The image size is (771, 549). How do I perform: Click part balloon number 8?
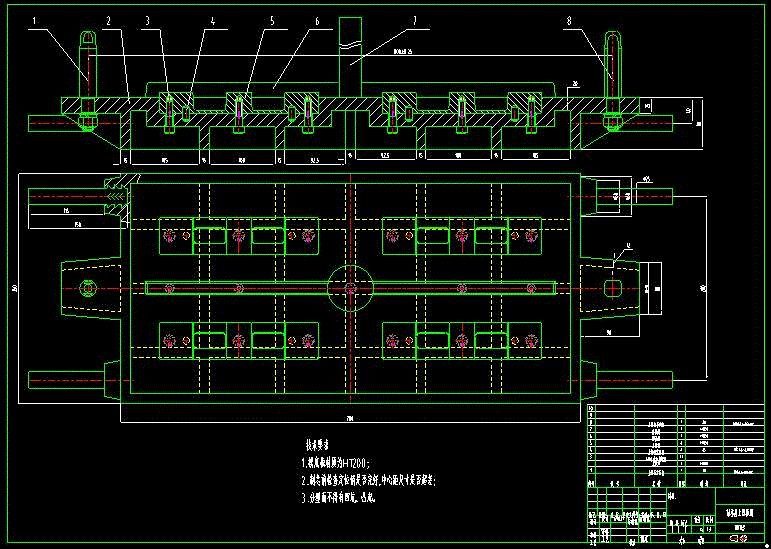pos(569,21)
